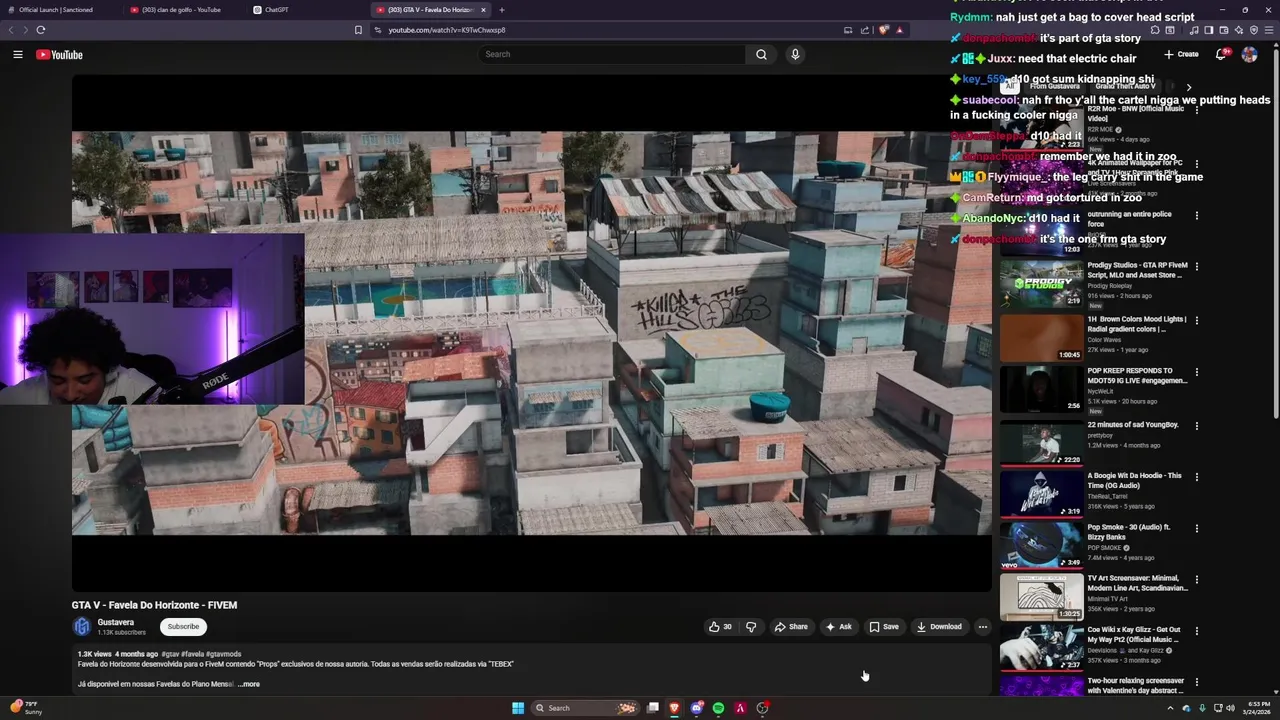Open the browser main hamburger menu
1280x720 pixels.
click(1270, 30)
